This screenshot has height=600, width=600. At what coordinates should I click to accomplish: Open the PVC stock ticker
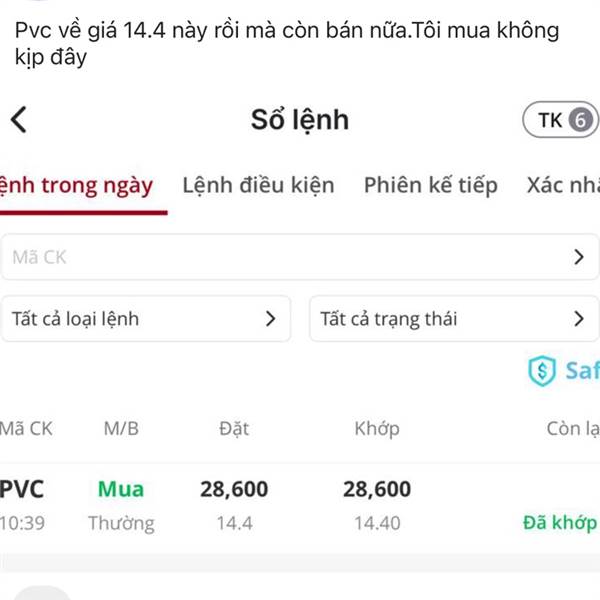[x=22, y=489]
